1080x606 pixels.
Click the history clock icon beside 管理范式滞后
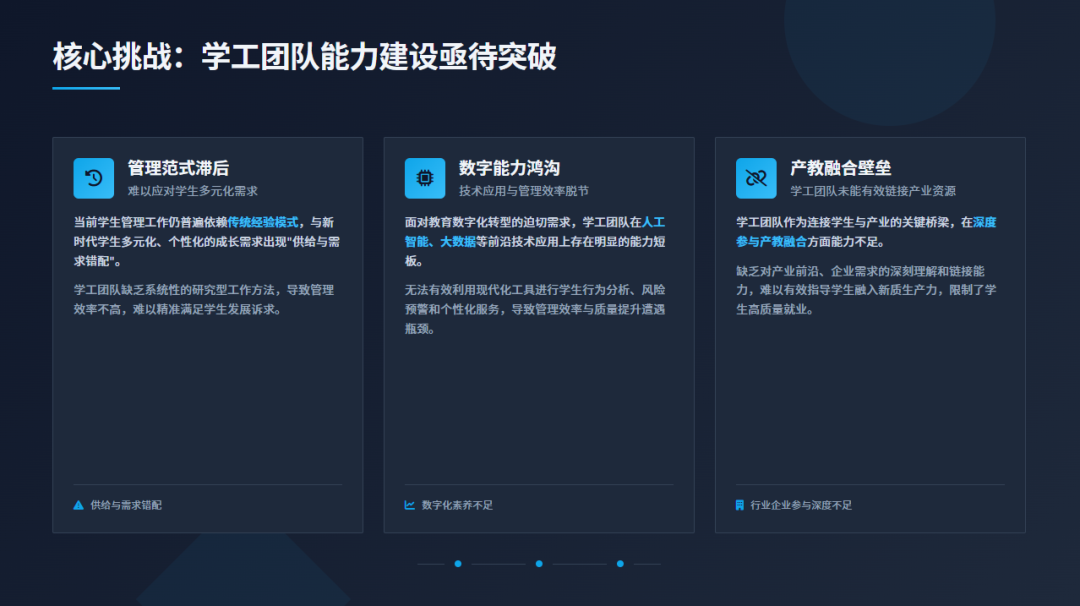pos(94,178)
